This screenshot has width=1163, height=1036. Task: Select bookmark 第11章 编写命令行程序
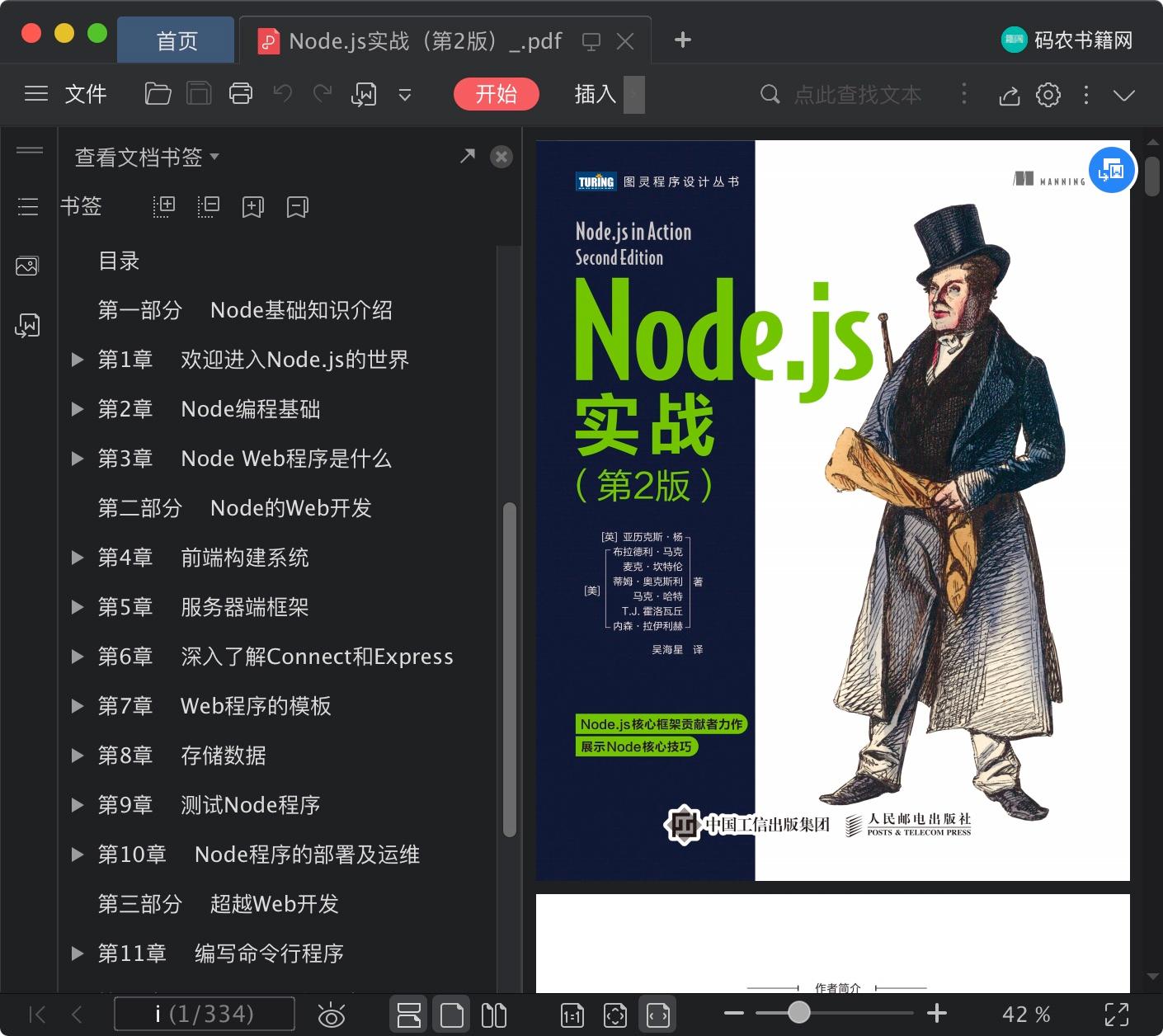click(x=220, y=954)
